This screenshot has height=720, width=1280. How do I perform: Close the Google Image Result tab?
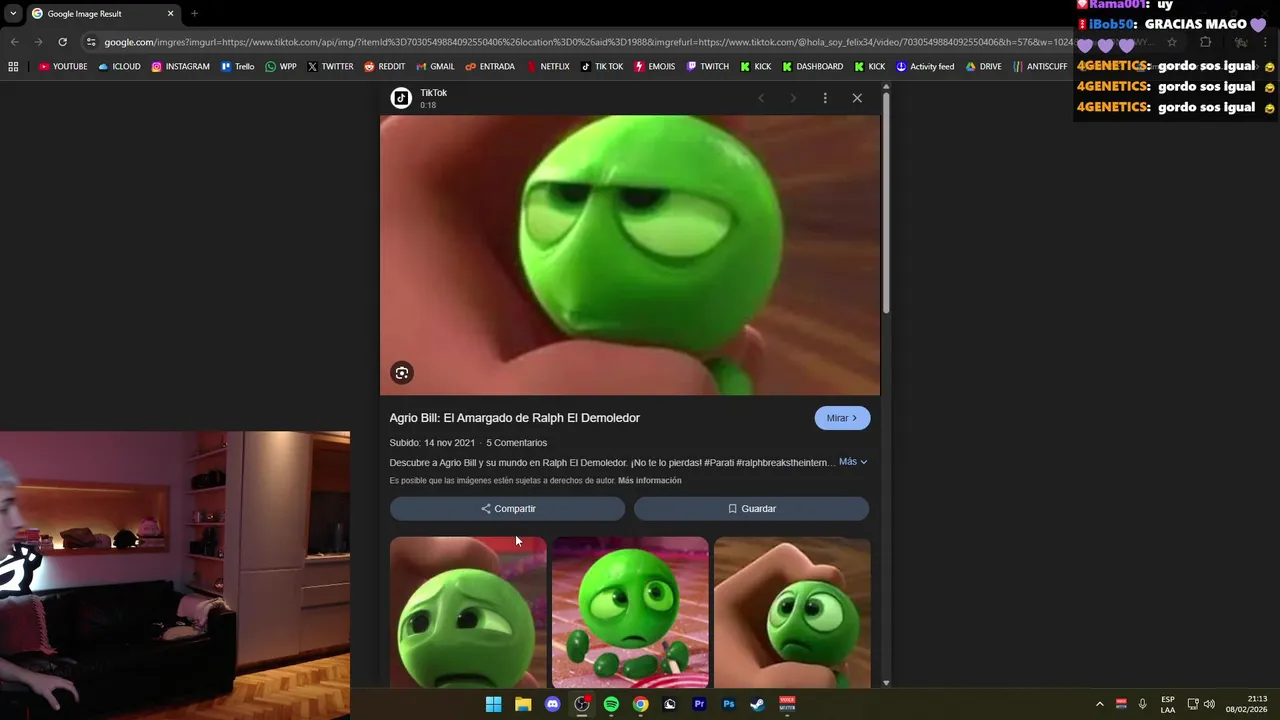point(170,14)
